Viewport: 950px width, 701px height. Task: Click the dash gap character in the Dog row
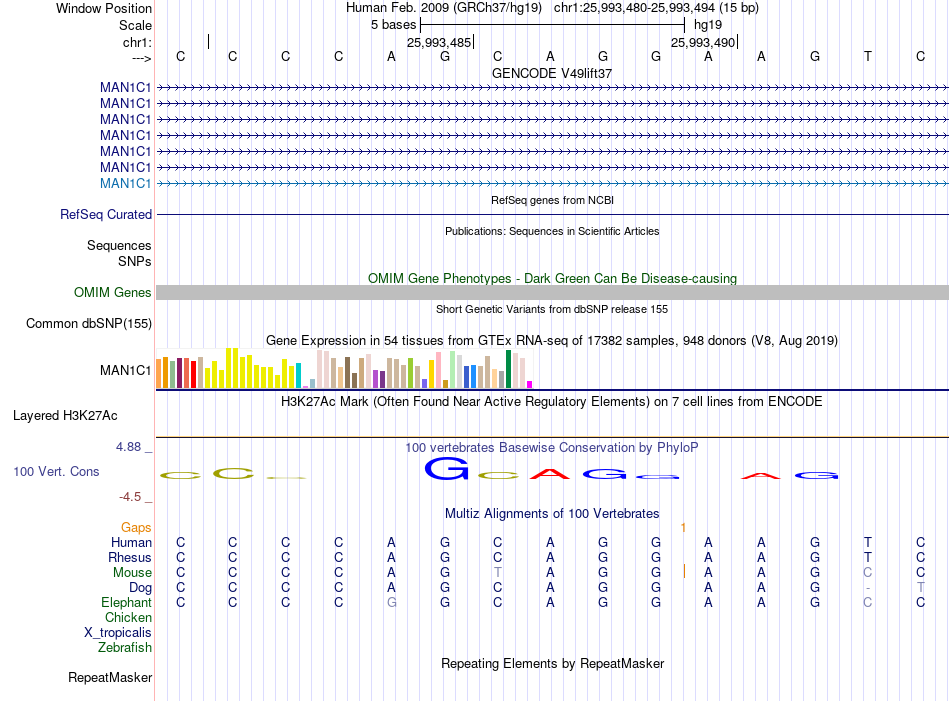868,588
